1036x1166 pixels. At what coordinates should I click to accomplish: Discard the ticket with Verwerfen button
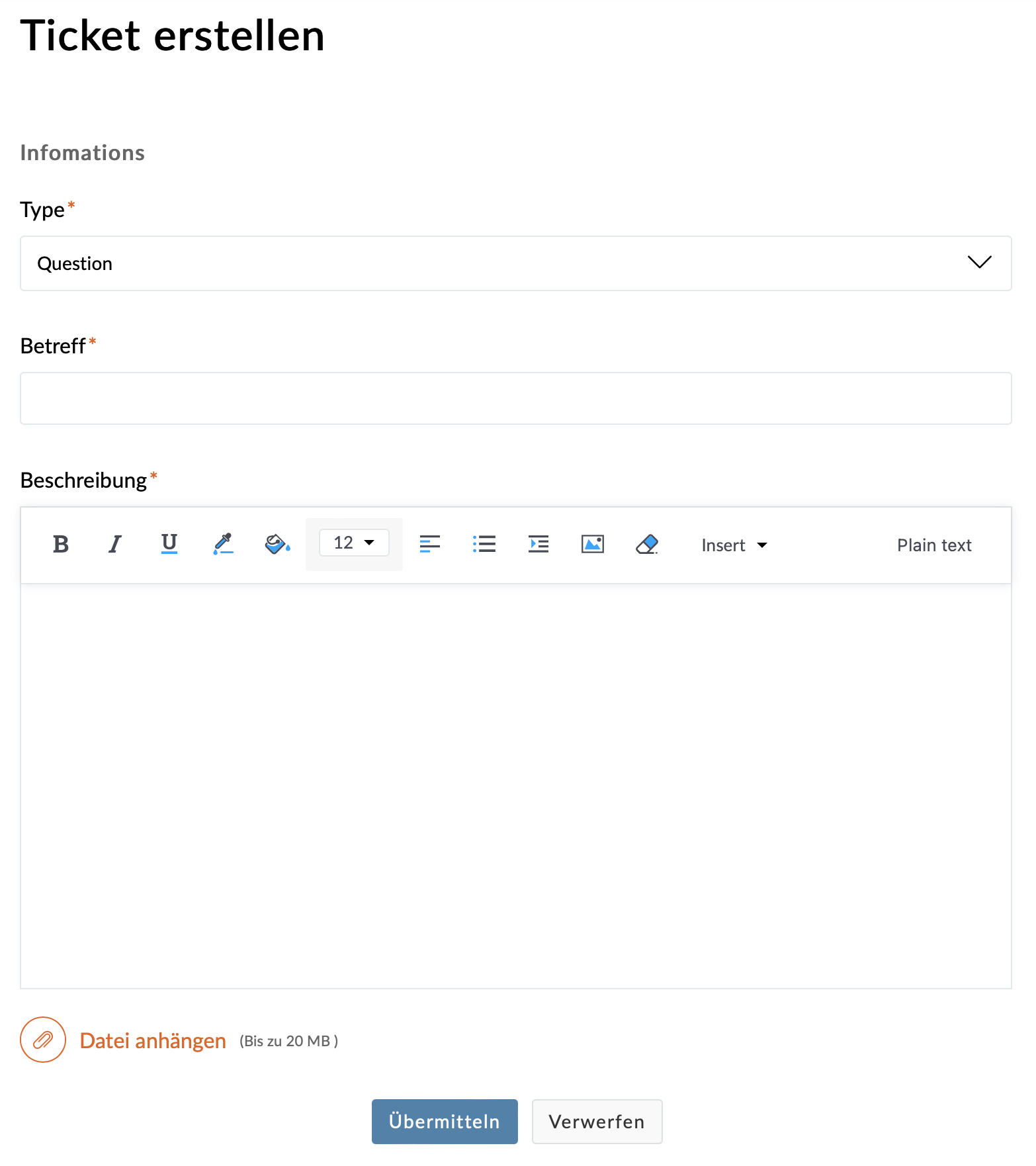[597, 1122]
